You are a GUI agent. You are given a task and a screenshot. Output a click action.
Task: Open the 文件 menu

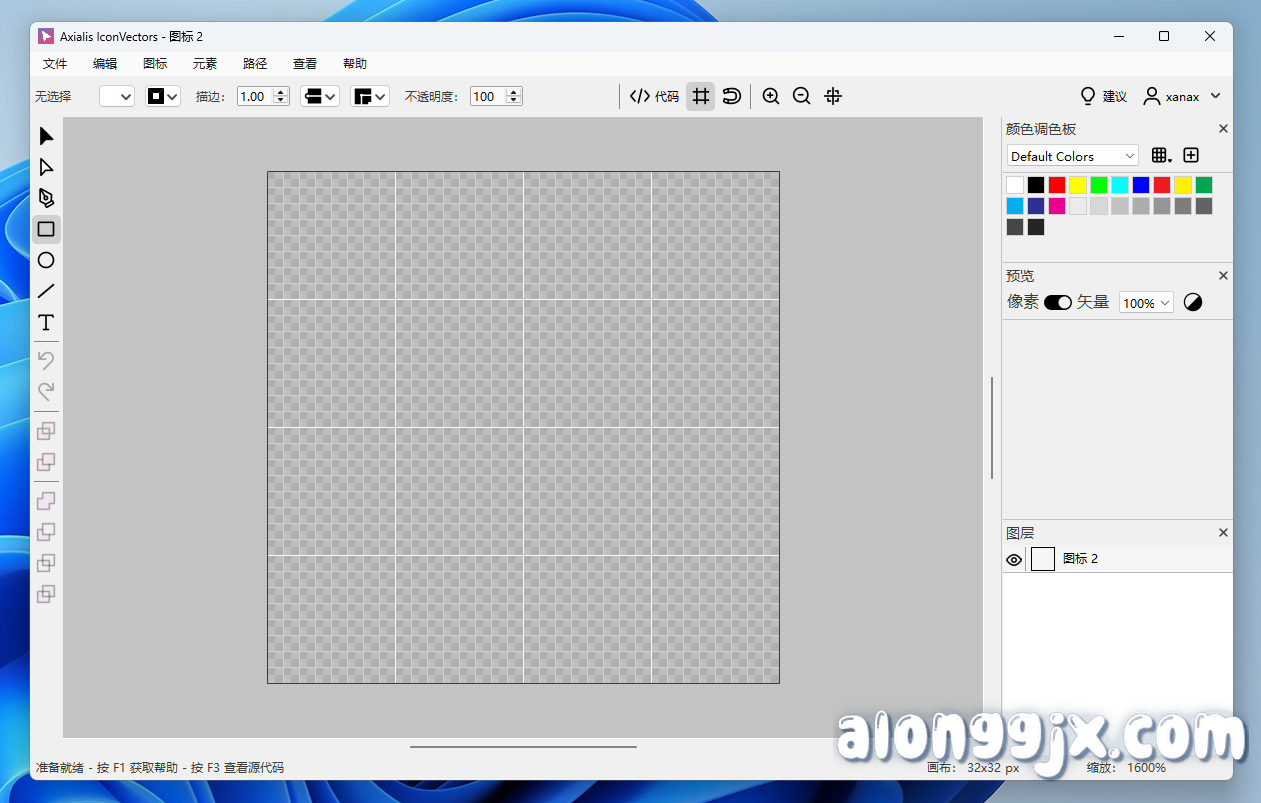coord(55,63)
